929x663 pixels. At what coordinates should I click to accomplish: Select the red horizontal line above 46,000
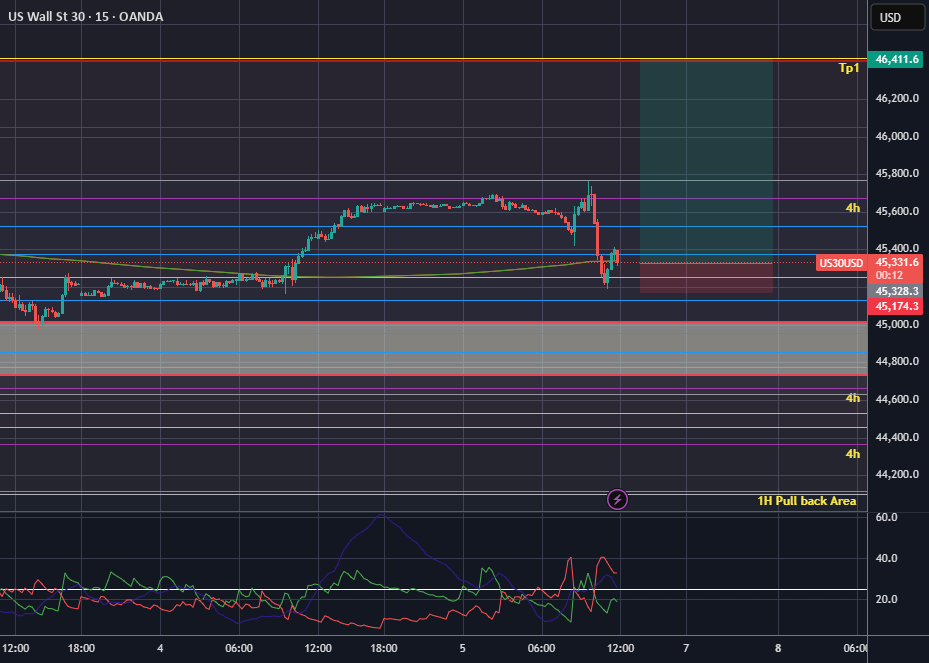[x=433, y=127]
